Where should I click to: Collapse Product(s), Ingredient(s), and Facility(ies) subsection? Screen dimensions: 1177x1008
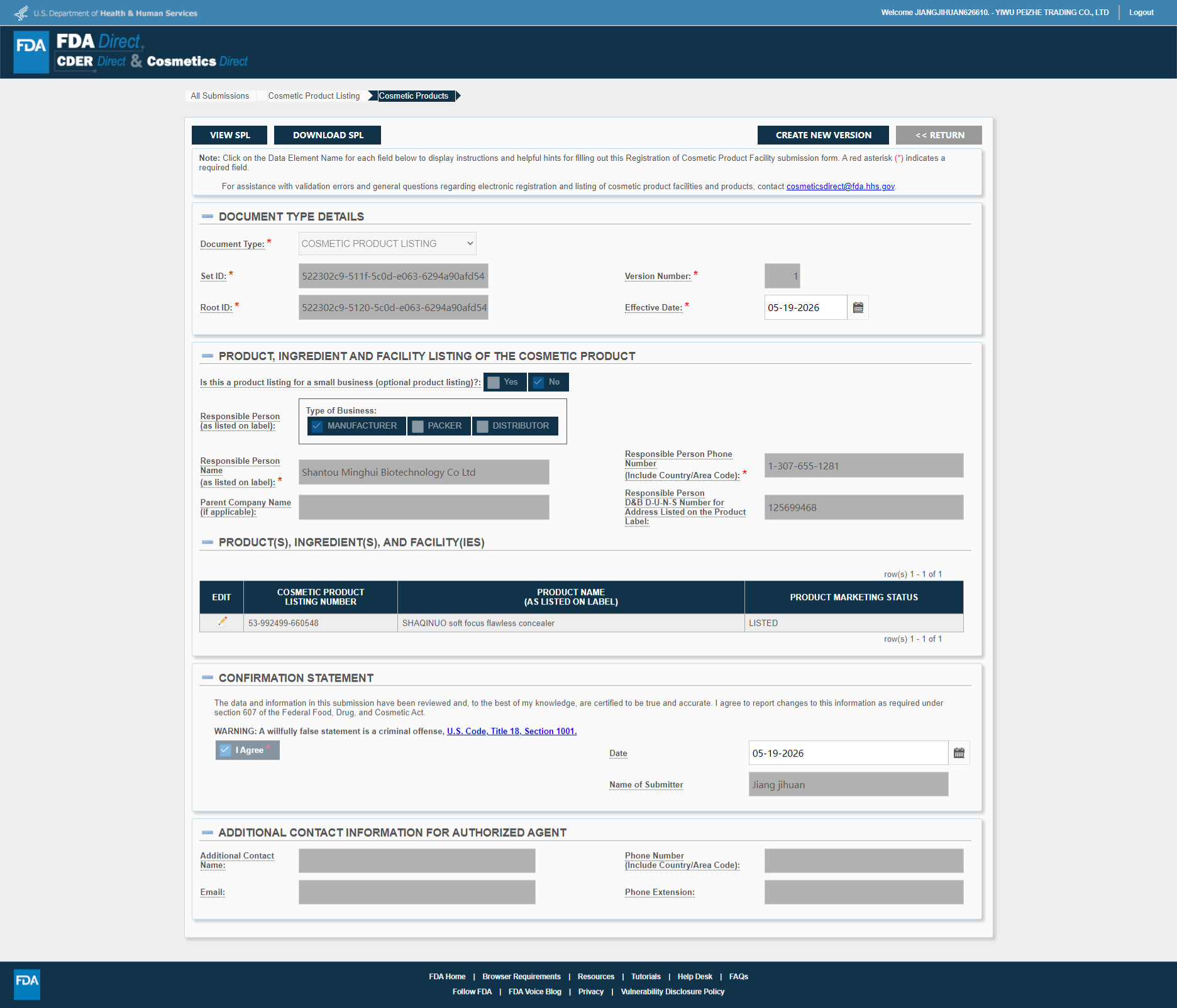(x=207, y=542)
